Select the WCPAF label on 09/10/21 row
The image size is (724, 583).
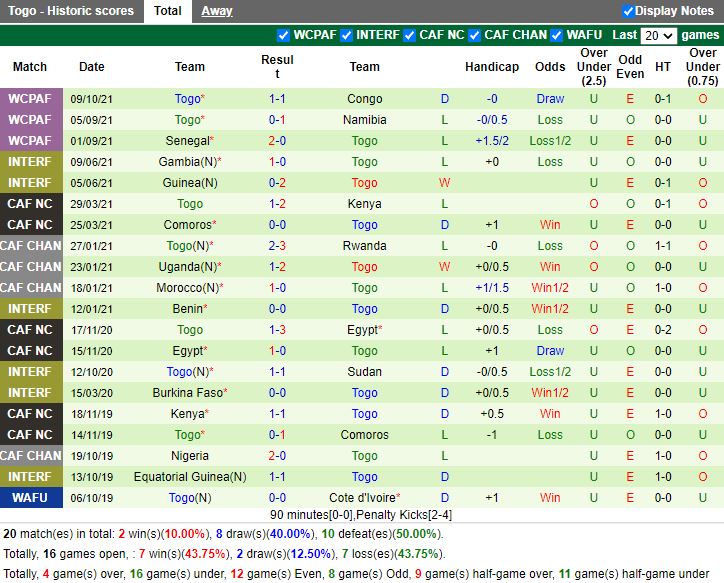[x=31, y=99]
